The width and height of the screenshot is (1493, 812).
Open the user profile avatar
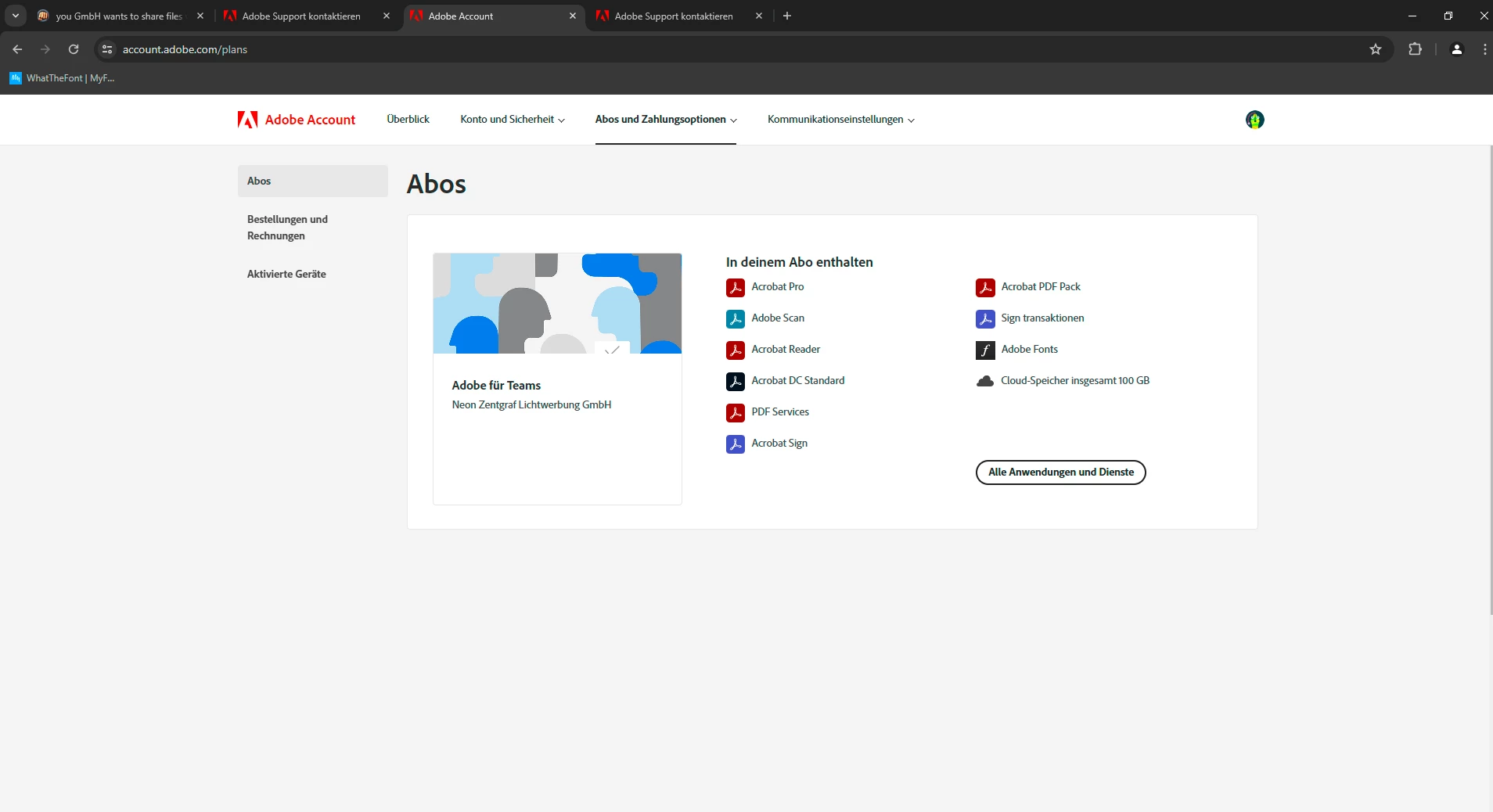(x=1254, y=120)
